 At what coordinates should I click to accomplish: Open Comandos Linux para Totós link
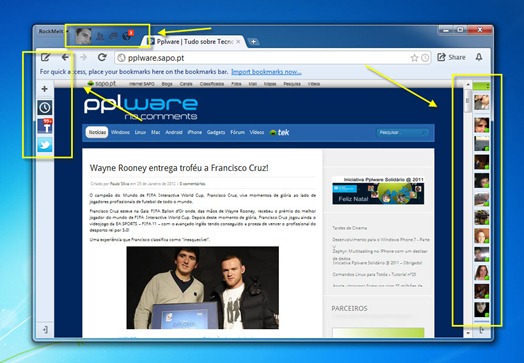tap(374, 274)
